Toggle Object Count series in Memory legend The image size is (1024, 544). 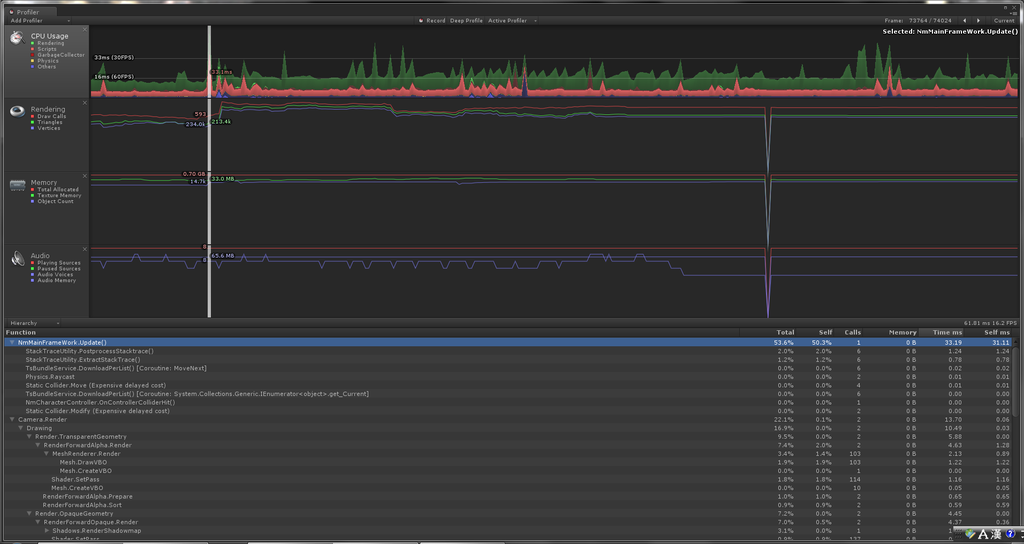[52, 201]
